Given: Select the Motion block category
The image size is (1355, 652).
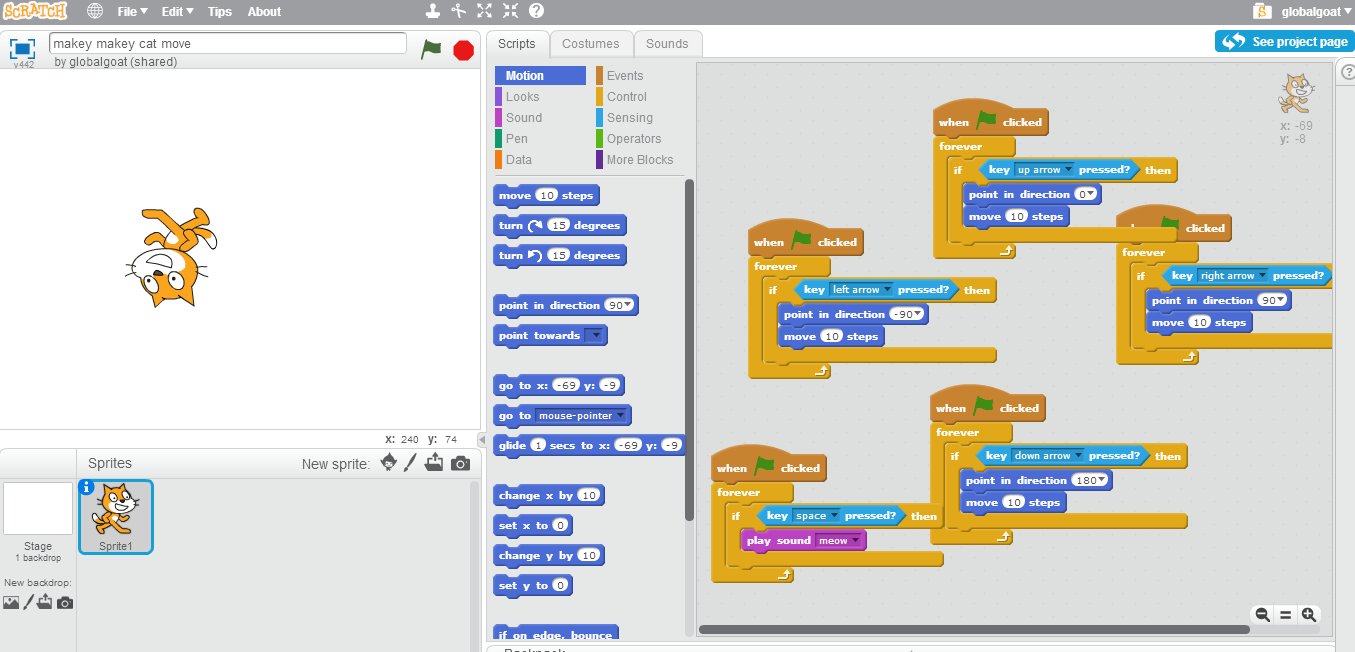Looking at the screenshot, I should coord(540,76).
